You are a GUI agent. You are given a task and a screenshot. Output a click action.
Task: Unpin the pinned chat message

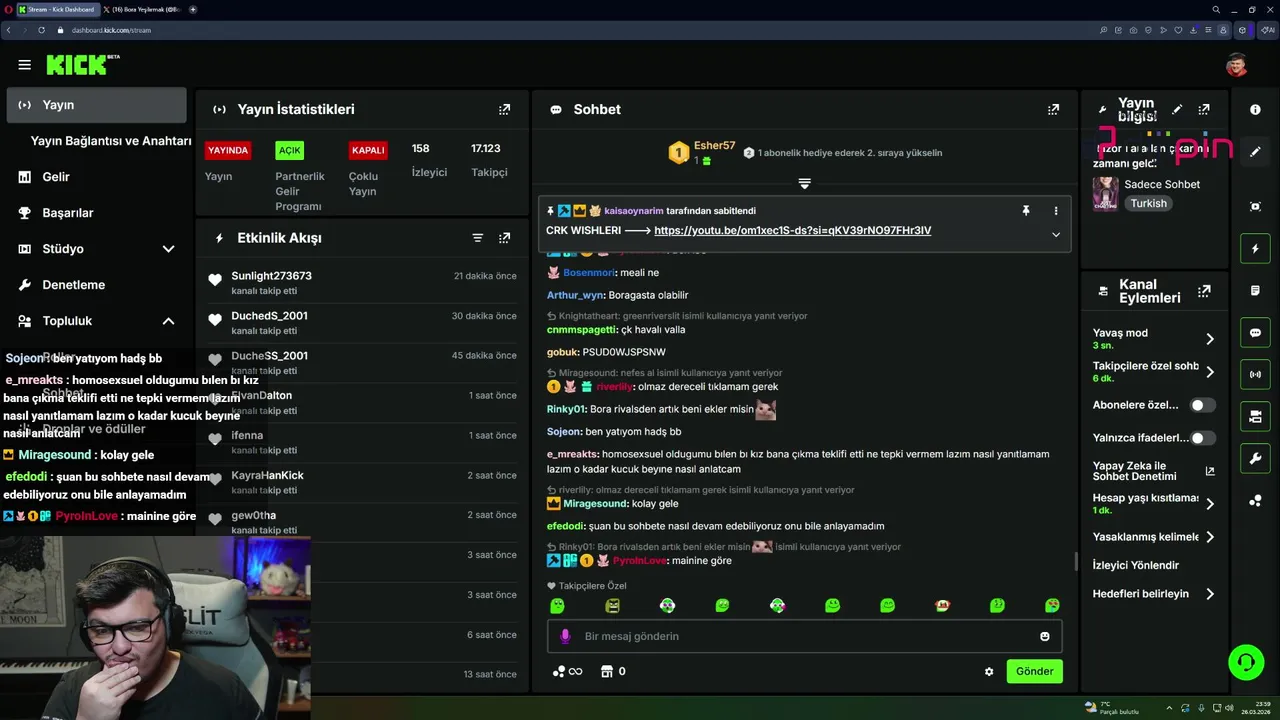click(x=1025, y=211)
